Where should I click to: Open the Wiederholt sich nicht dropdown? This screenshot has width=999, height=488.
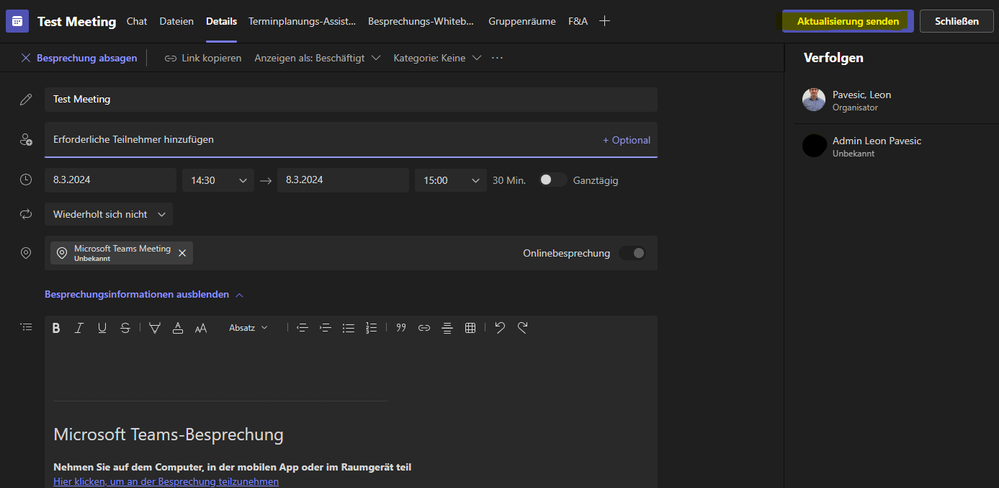click(x=109, y=215)
